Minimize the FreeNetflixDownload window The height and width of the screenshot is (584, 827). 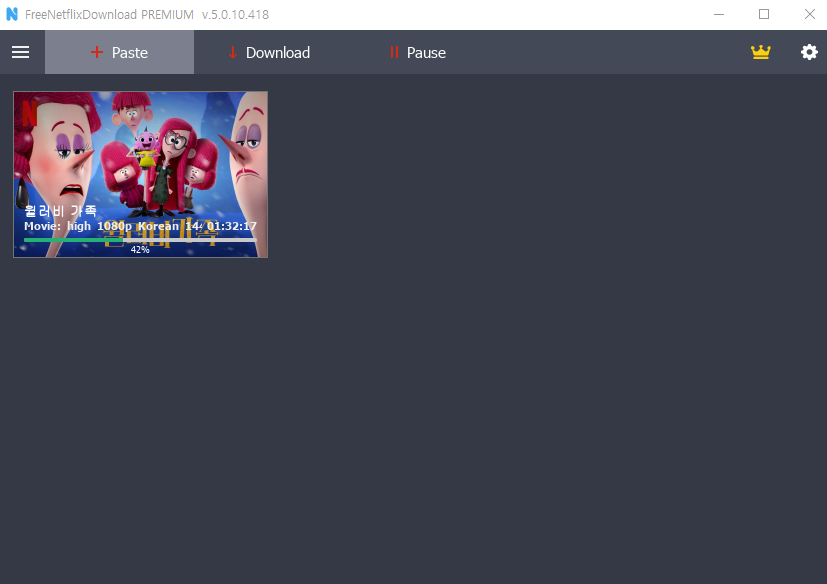tap(719, 14)
